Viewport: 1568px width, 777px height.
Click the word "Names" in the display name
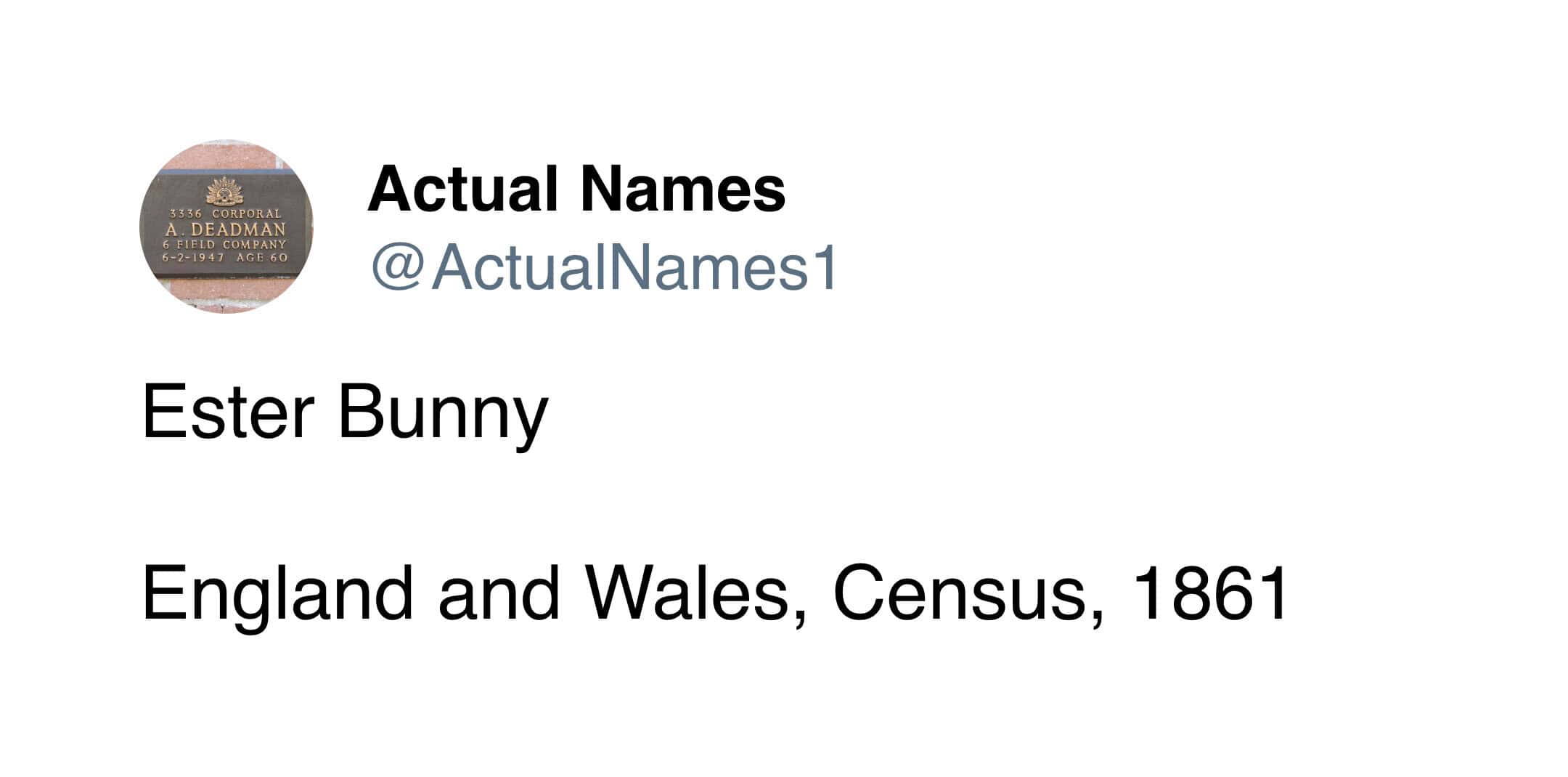(682, 189)
